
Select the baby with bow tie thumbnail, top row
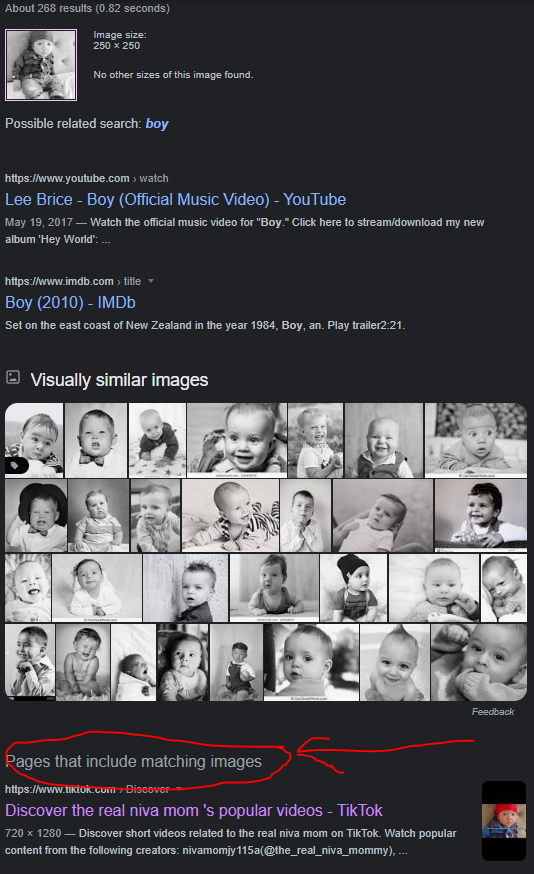tap(95, 440)
